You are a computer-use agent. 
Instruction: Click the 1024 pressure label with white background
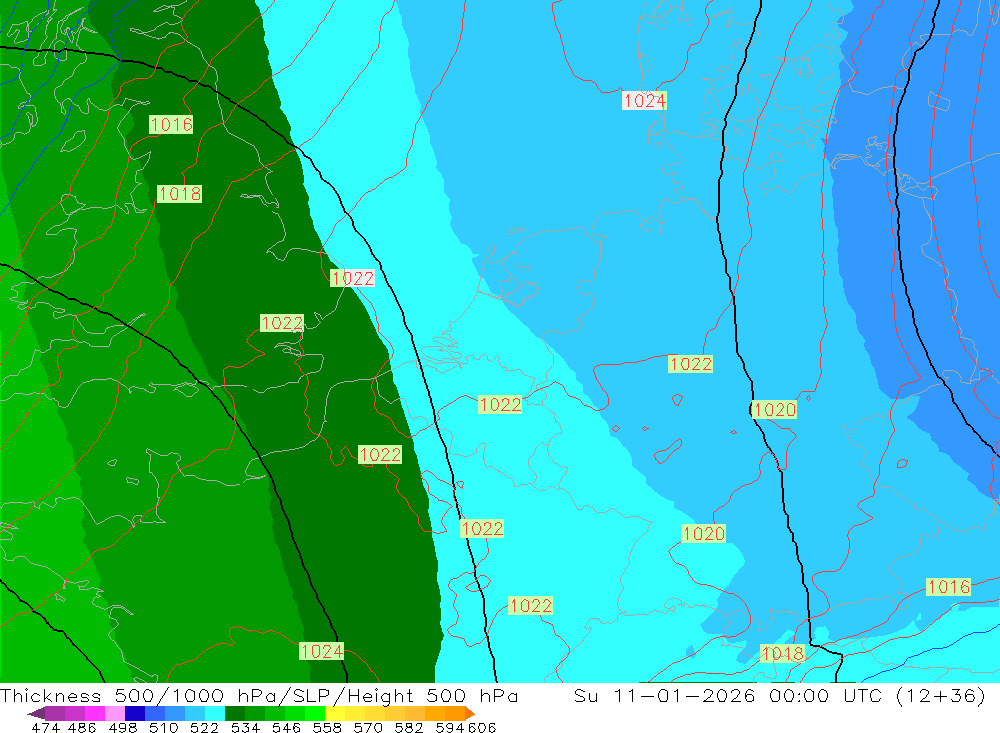(x=644, y=100)
